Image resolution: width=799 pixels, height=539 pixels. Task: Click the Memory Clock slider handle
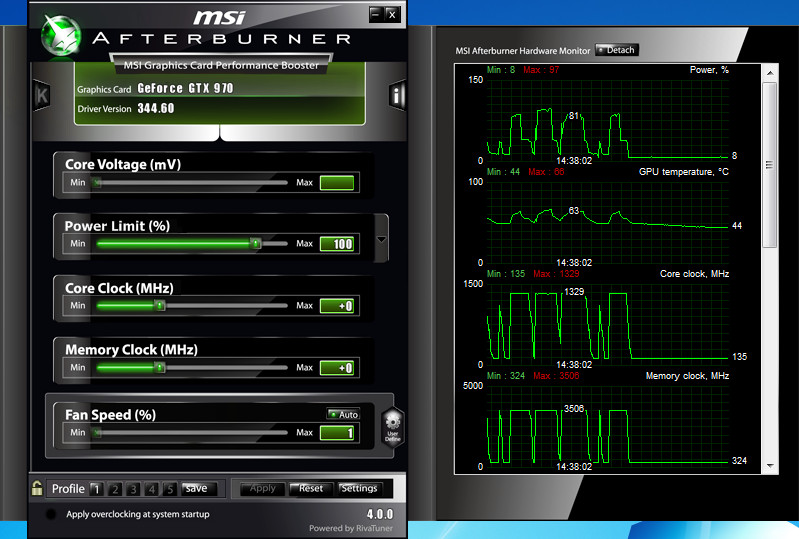[x=159, y=368]
